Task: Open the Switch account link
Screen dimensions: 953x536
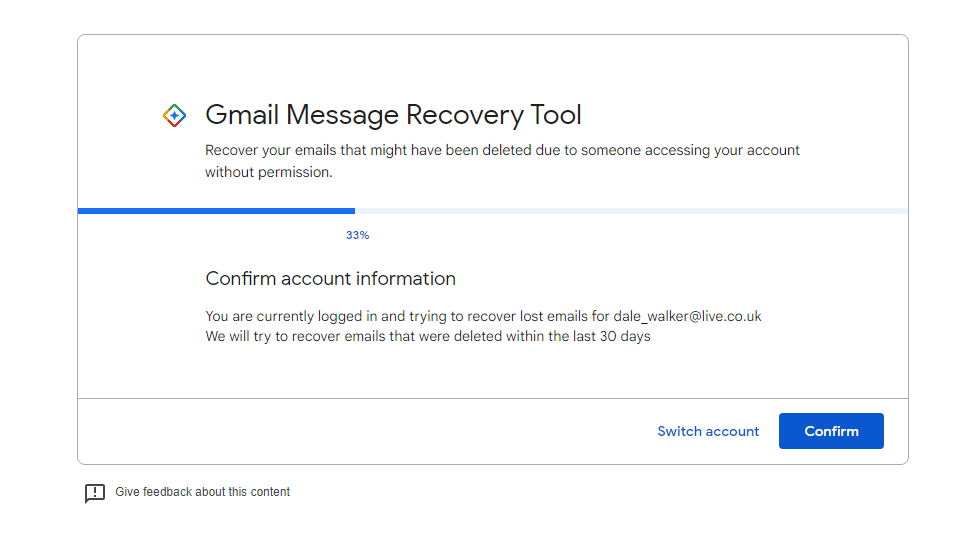Action: (708, 431)
